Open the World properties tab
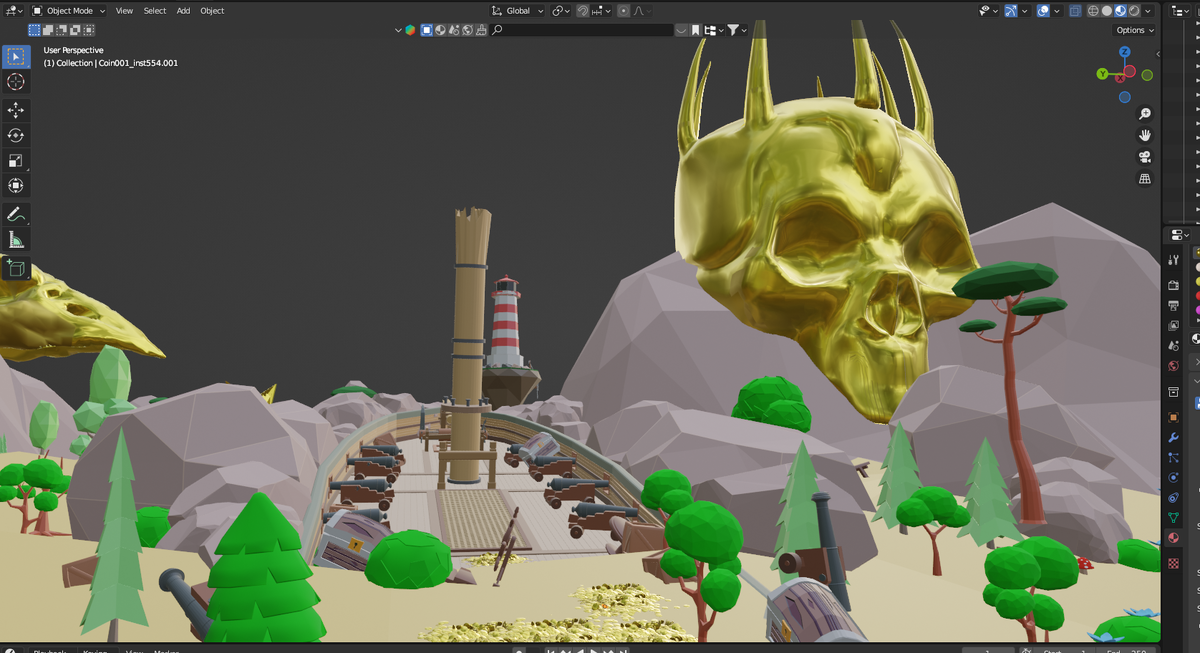This screenshot has width=1200, height=653. [x=1173, y=365]
